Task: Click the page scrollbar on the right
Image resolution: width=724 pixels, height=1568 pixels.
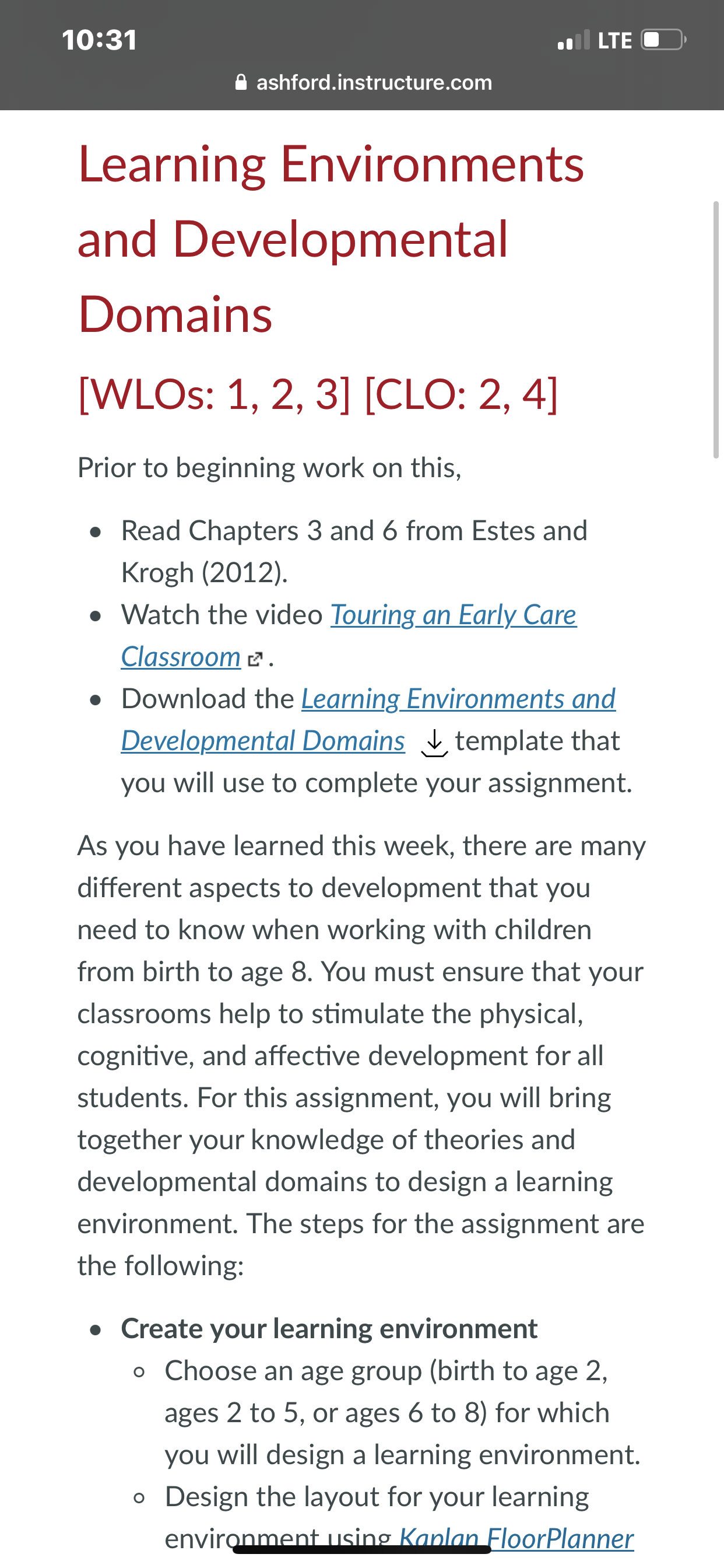Action: click(x=715, y=330)
